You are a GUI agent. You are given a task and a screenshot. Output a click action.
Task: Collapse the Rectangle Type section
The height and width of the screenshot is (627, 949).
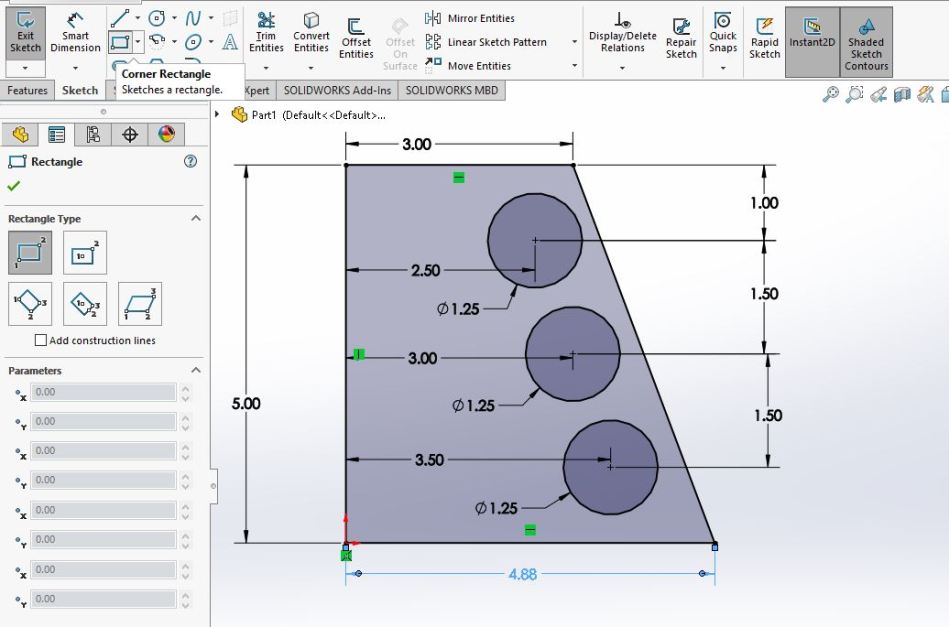coord(196,218)
